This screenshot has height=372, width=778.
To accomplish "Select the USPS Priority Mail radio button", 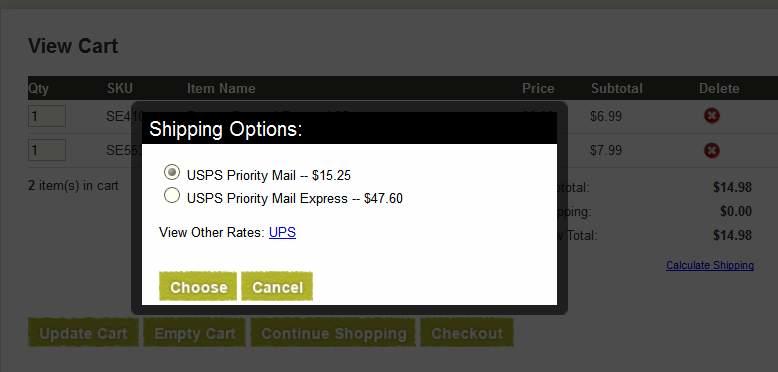I will pyautogui.click(x=172, y=173).
